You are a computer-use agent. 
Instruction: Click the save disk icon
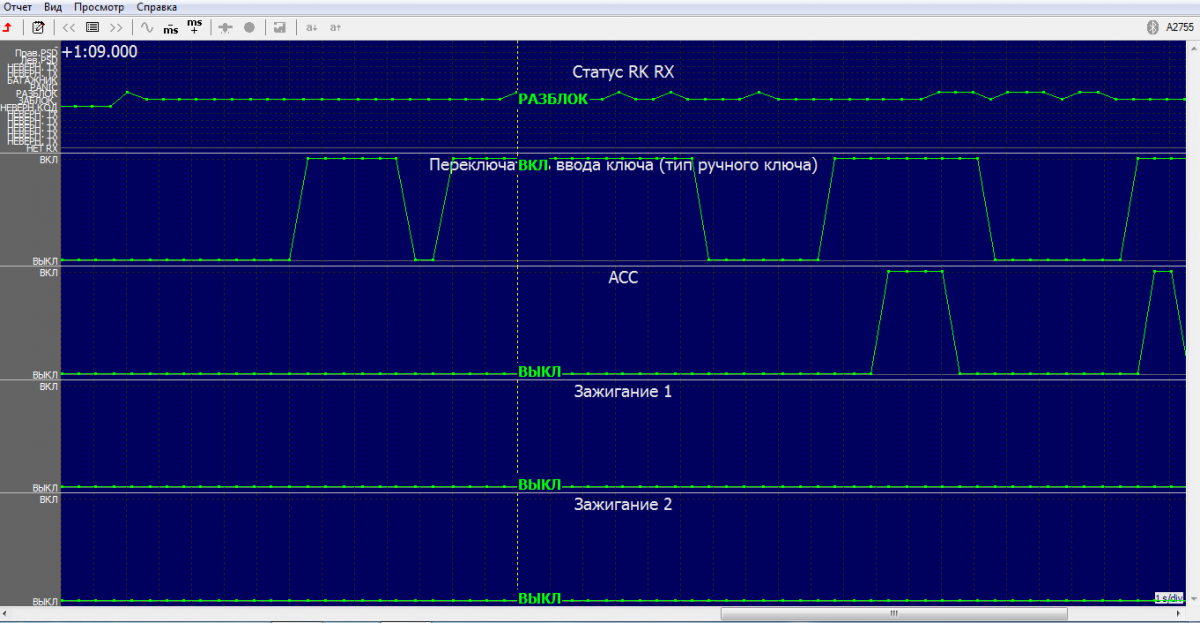(x=279, y=27)
